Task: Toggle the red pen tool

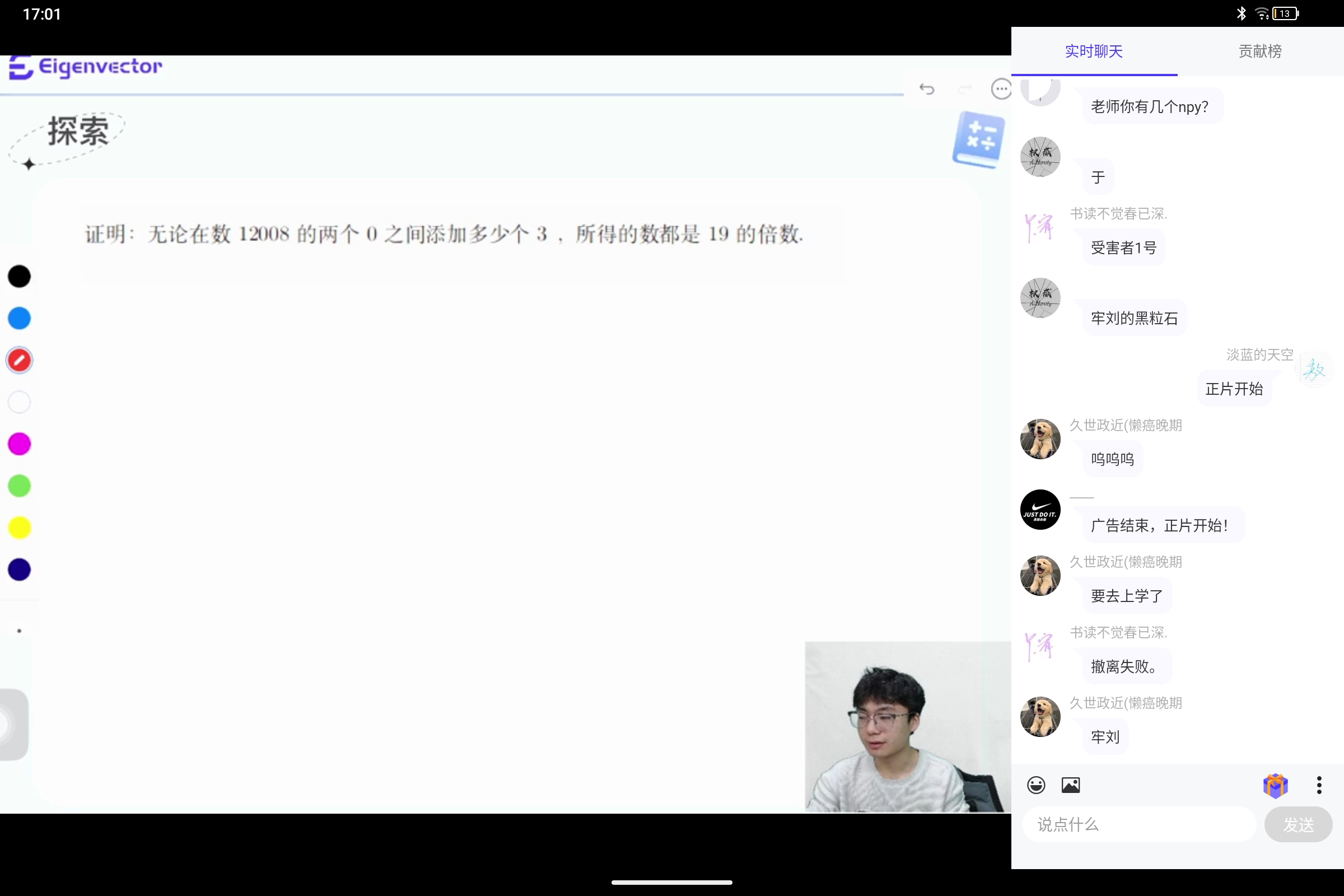Action: point(20,361)
